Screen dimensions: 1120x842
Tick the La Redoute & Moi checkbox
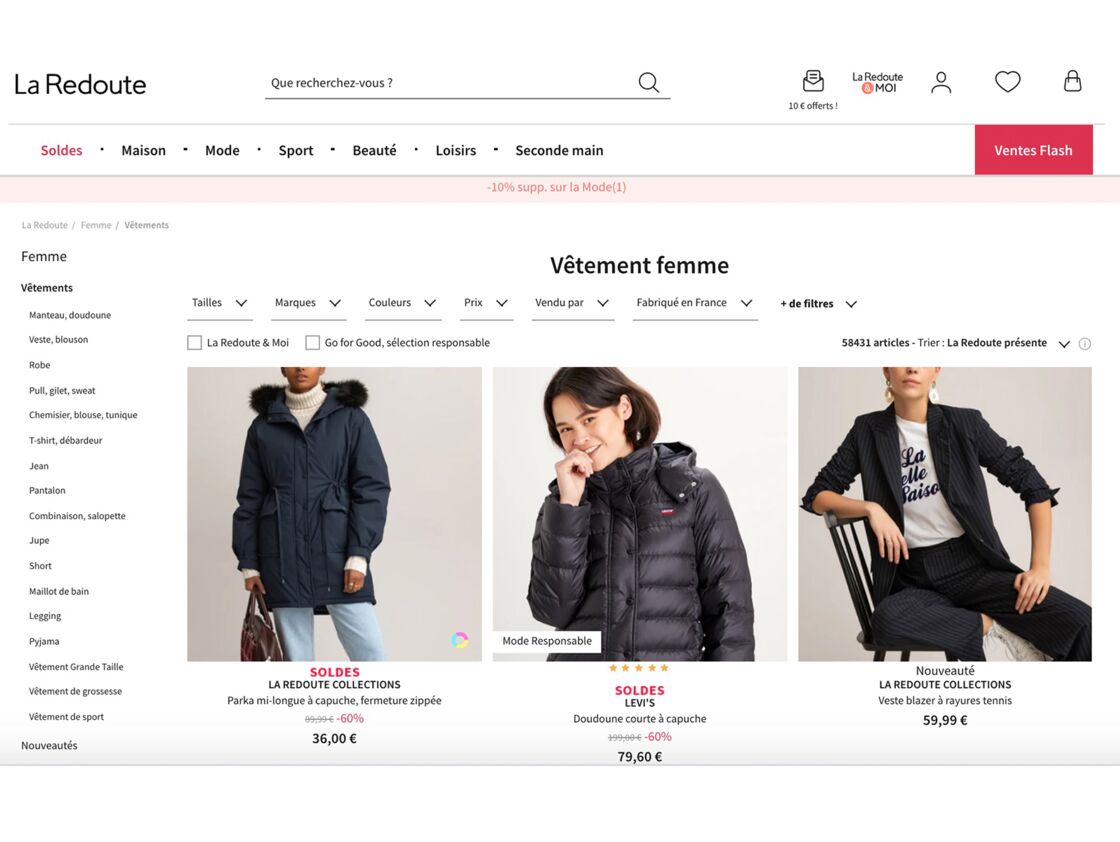click(x=194, y=343)
